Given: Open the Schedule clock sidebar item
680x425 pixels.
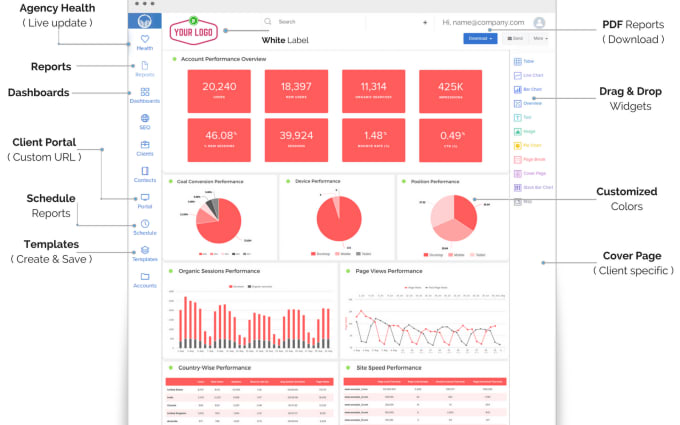Looking at the screenshot, I should pos(145,228).
